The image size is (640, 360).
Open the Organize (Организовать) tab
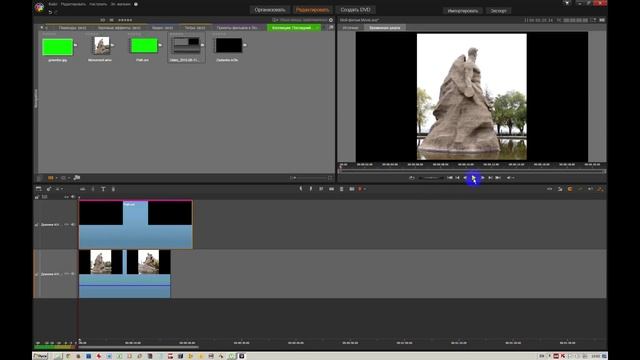270,10
